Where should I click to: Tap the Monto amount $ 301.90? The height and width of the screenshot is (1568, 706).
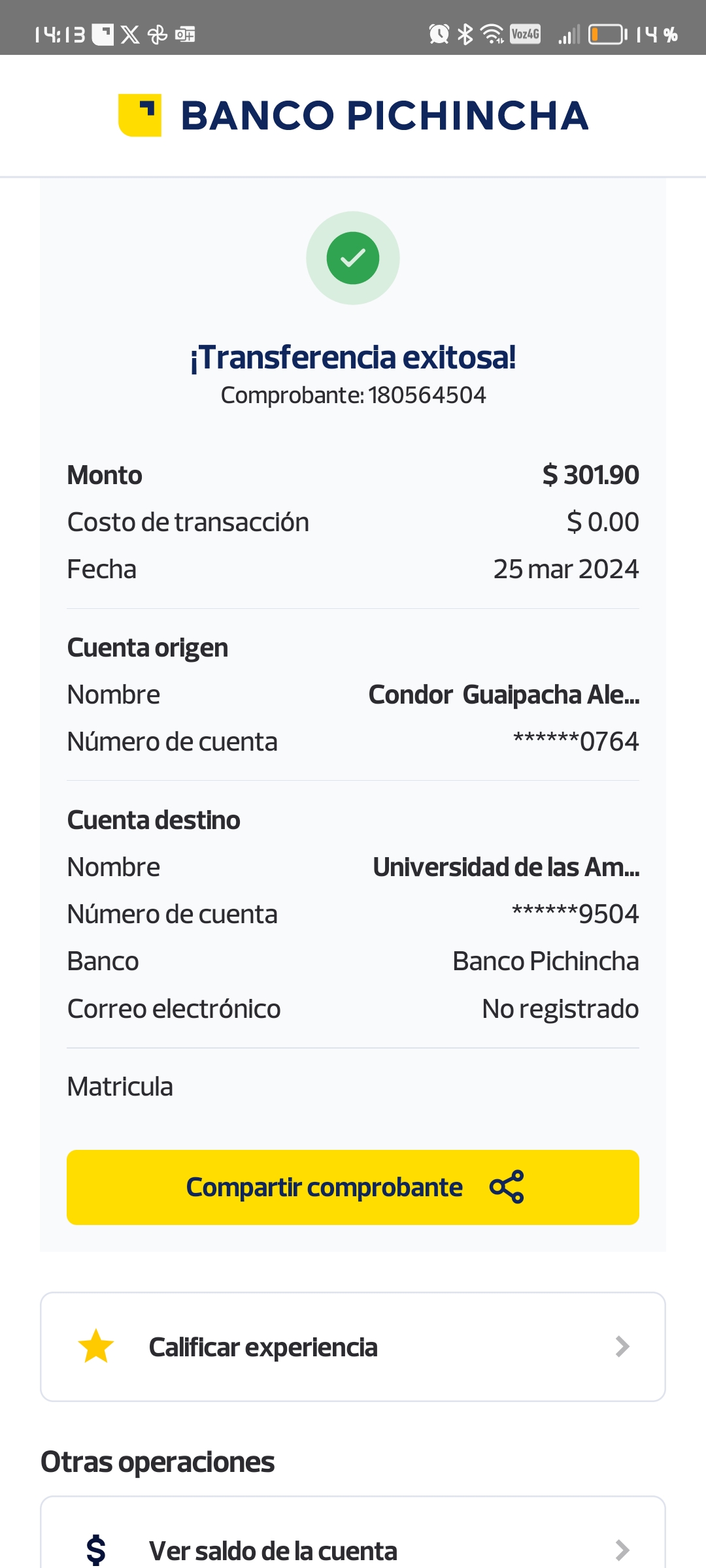[x=590, y=475]
